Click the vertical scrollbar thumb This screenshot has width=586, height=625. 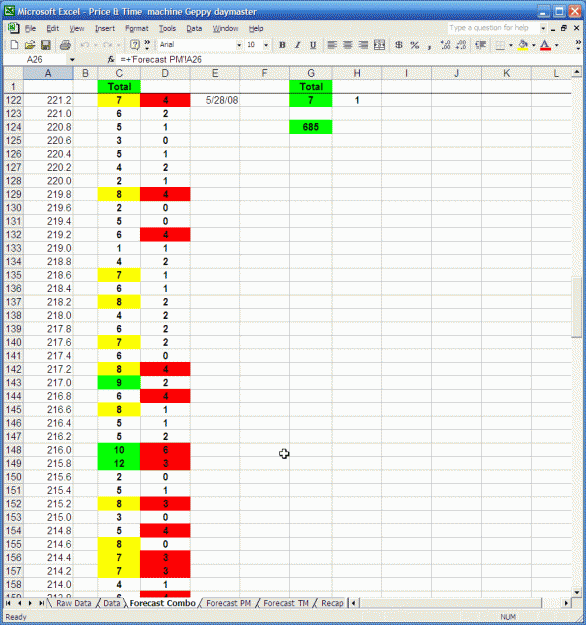pyautogui.click(x=576, y=308)
